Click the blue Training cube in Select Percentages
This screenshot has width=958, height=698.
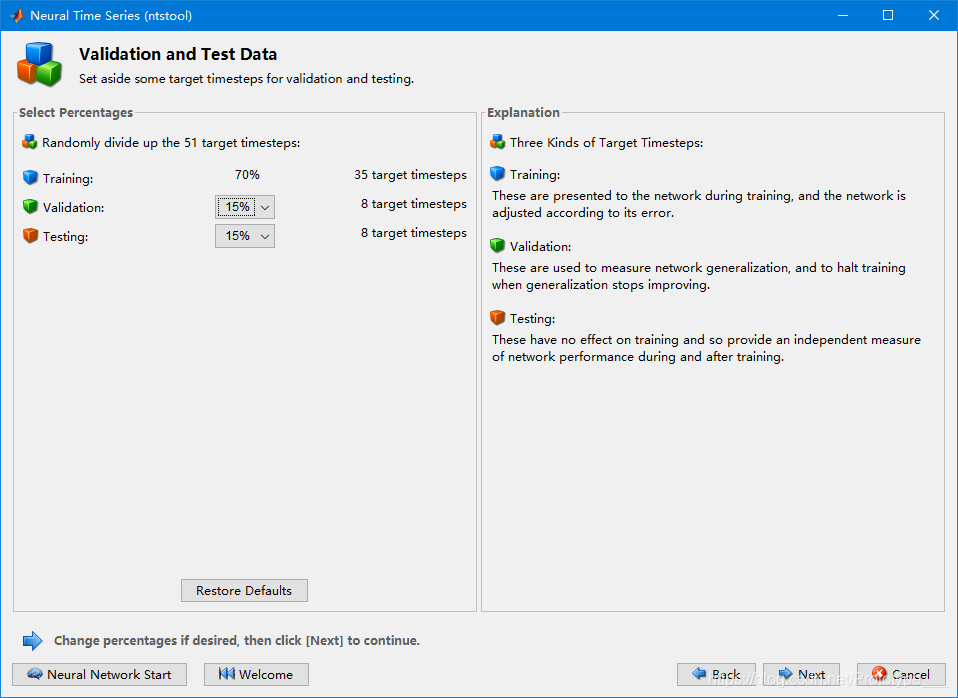click(30, 178)
